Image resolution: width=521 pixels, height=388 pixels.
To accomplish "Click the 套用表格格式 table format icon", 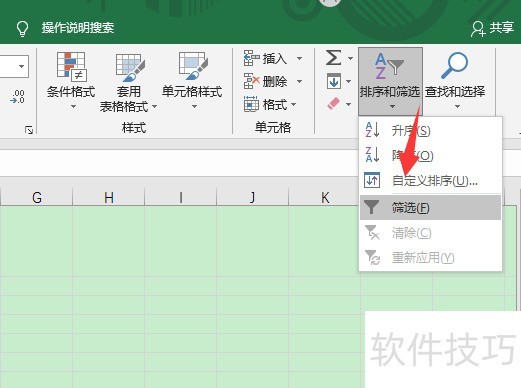I will click(130, 67).
